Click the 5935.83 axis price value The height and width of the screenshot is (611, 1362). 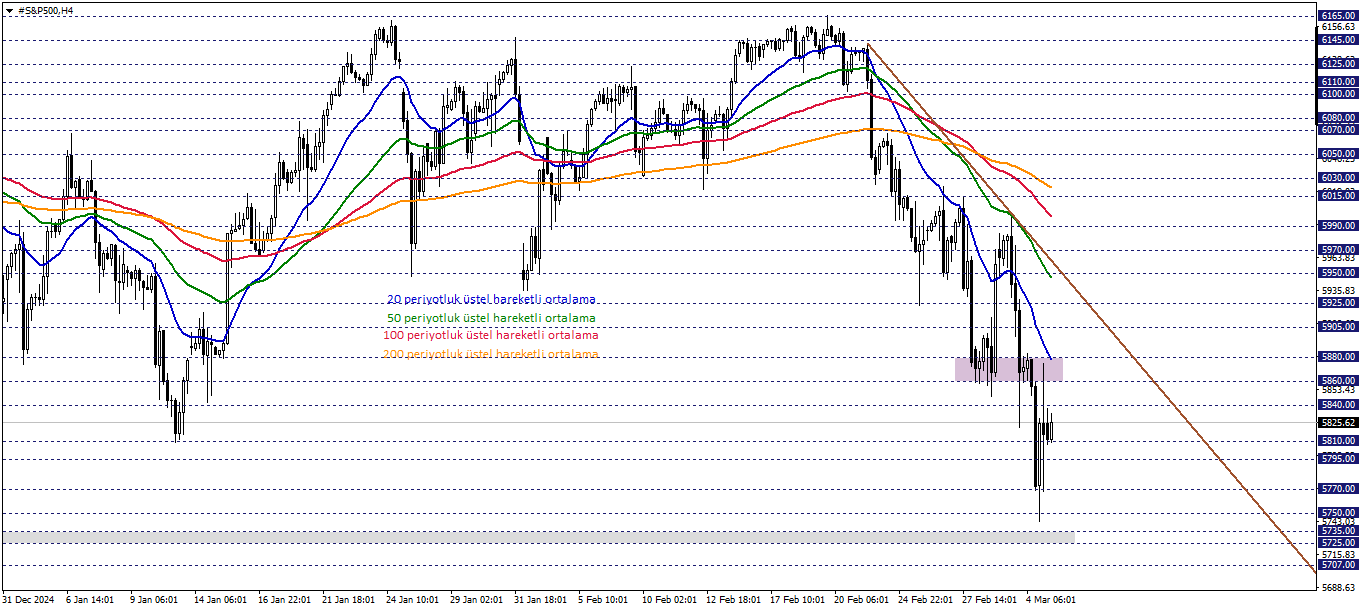pyautogui.click(x=1338, y=291)
